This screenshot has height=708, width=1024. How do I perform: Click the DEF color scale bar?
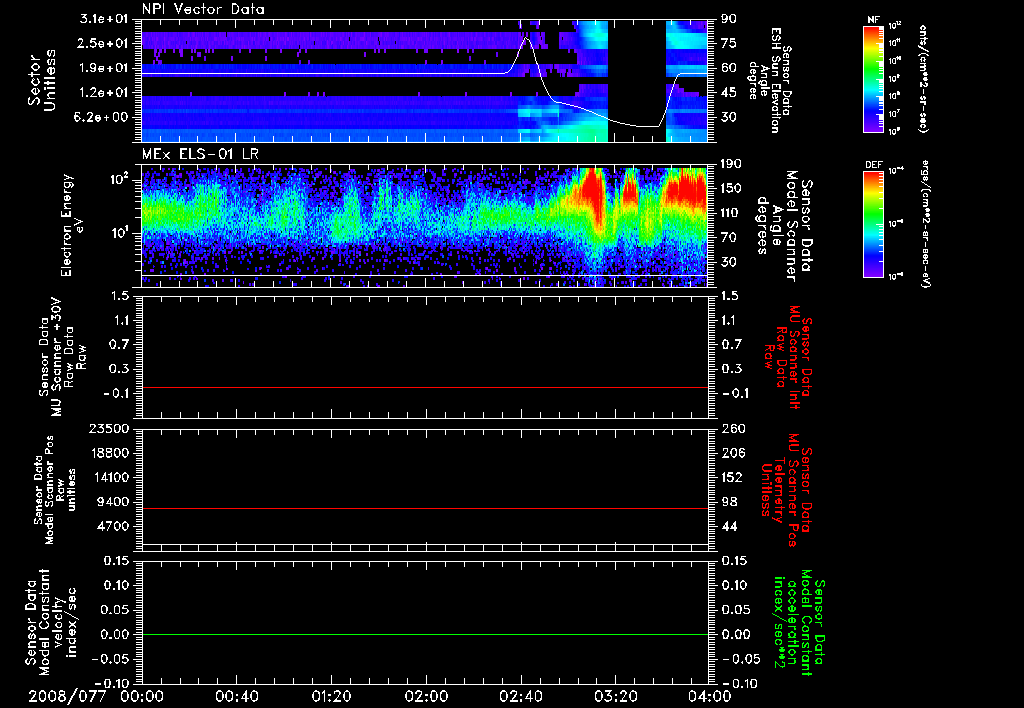pos(874,224)
